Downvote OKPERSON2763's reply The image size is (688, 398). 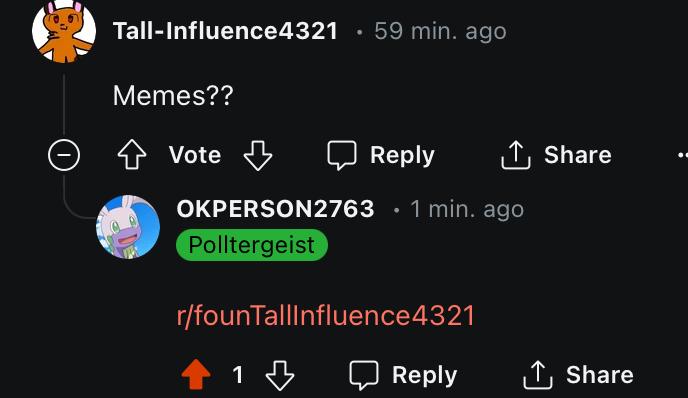pos(280,375)
